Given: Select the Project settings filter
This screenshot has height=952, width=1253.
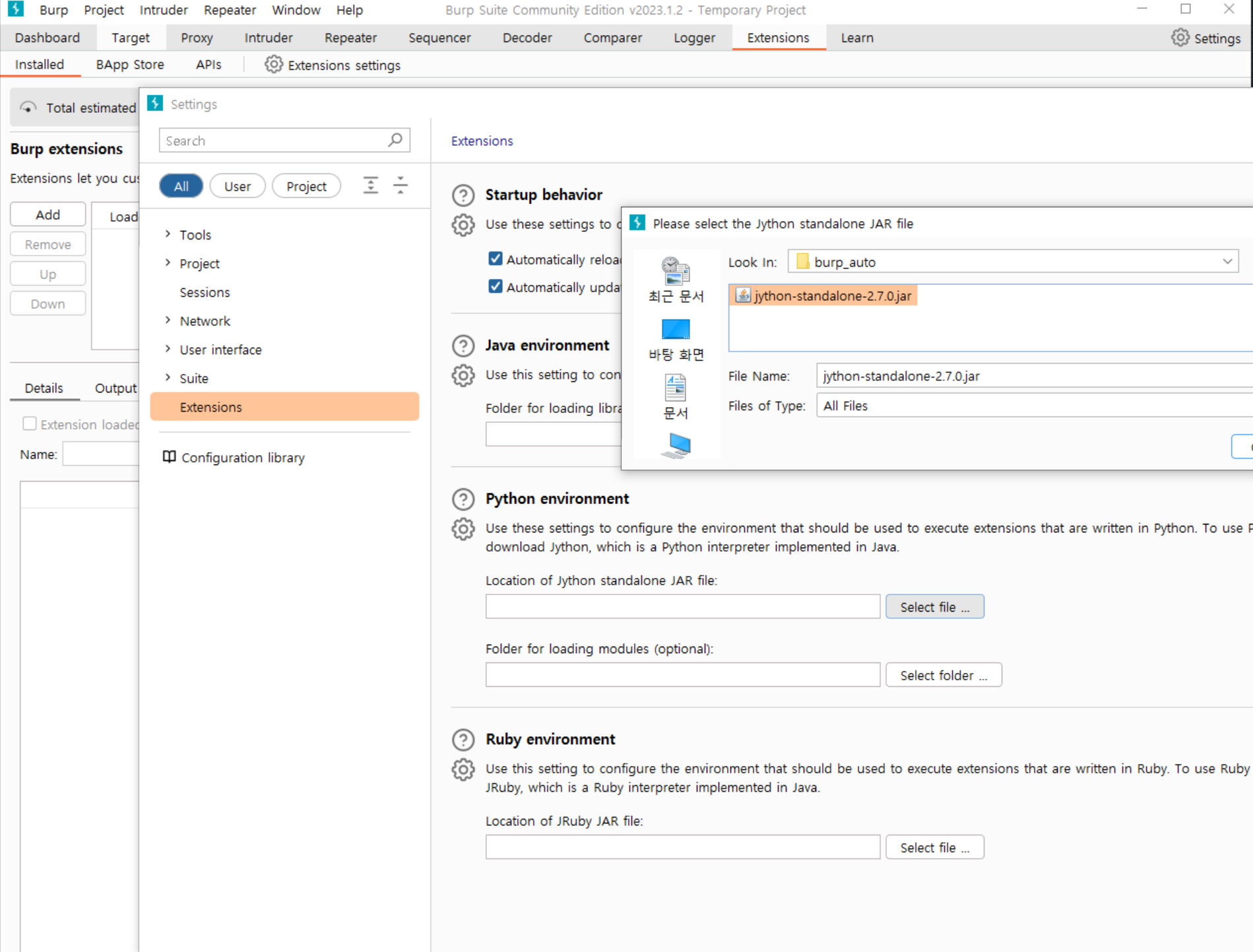Looking at the screenshot, I should pos(306,186).
